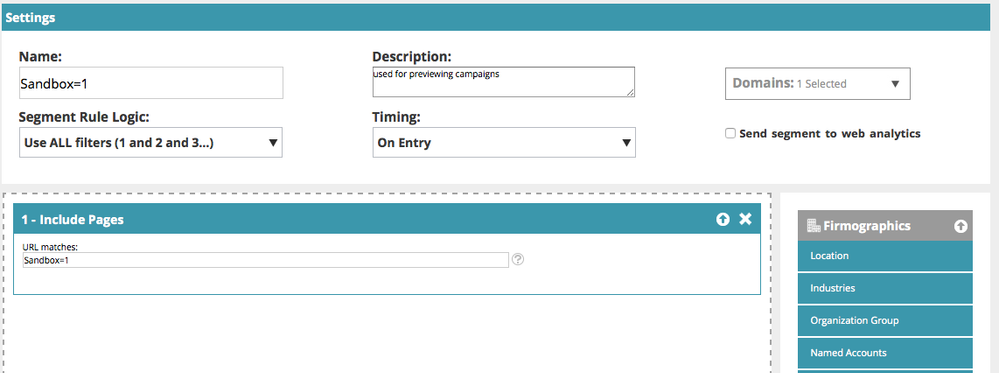Click the Firmographics building icon
The image size is (999, 373).
coord(813,225)
